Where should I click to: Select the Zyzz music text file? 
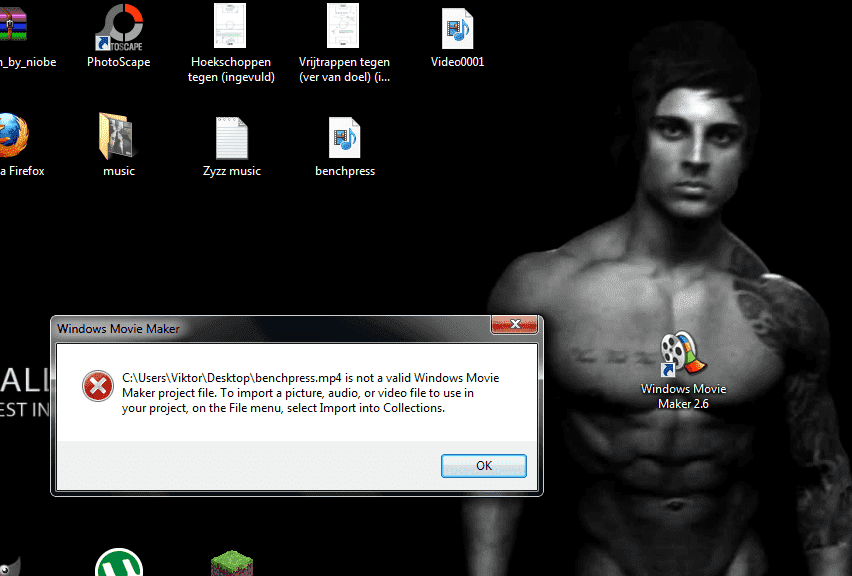pos(231,138)
